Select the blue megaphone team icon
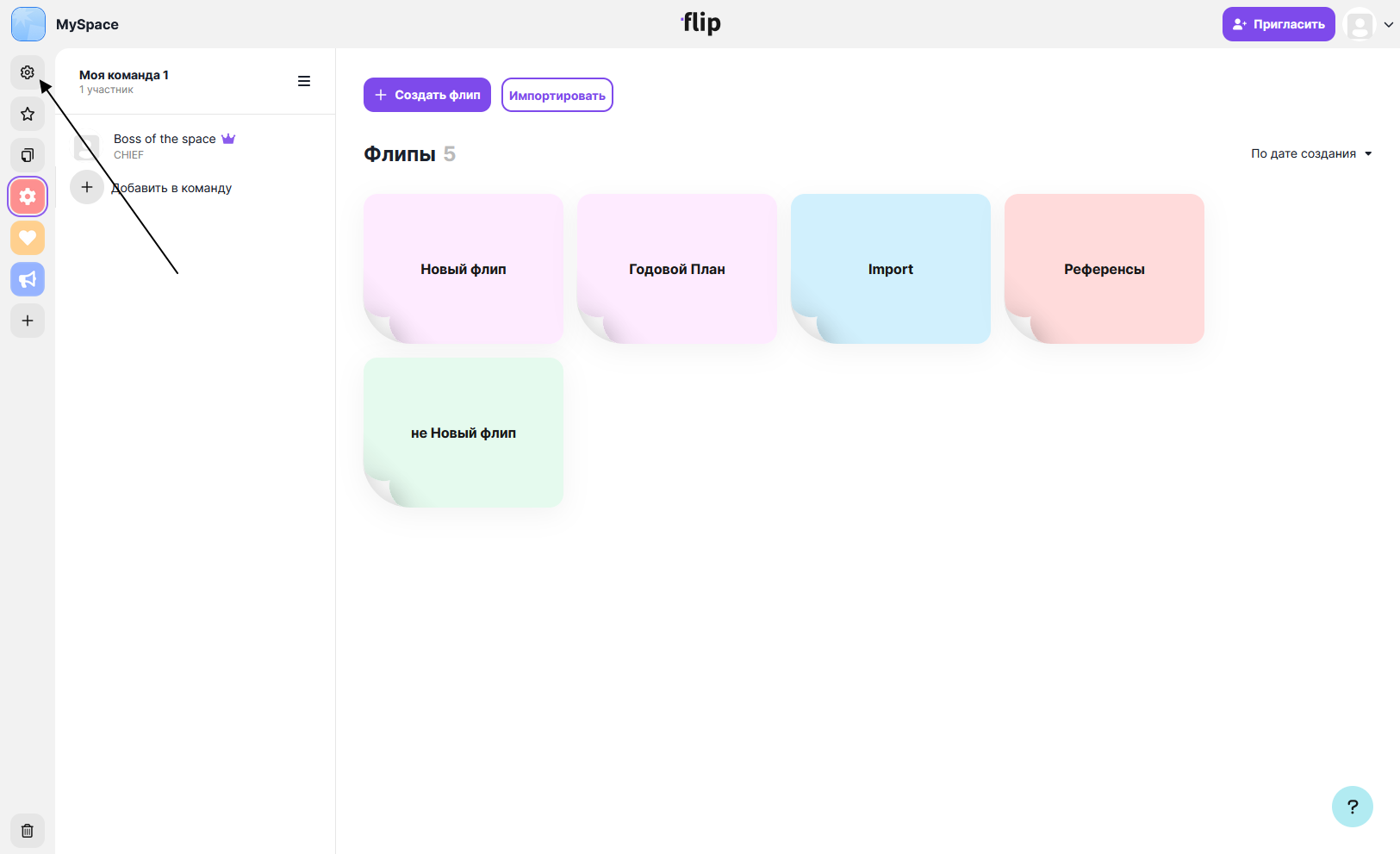 [x=28, y=279]
